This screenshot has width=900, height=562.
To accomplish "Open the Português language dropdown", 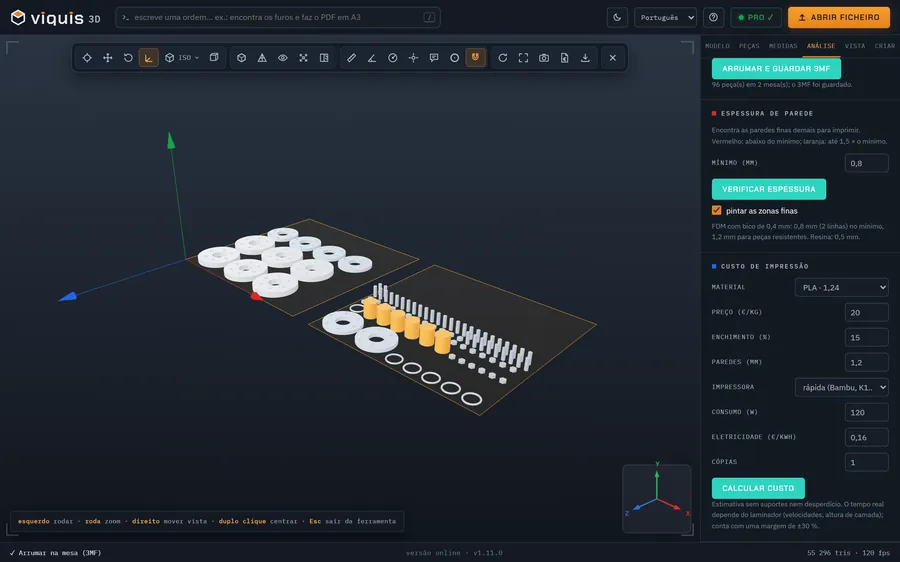I will [665, 17].
